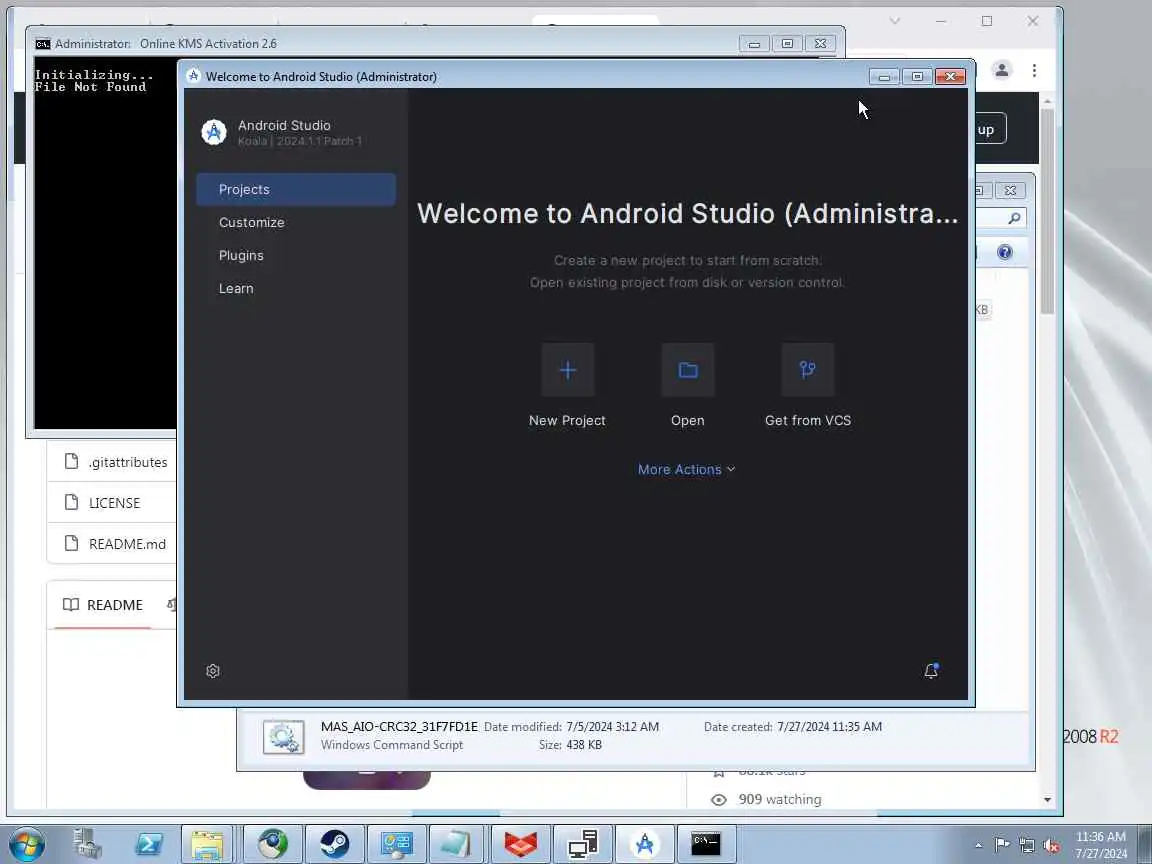This screenshot has width=1152, height=864.
Task: Open the Customize section
Action: (251, 223)
